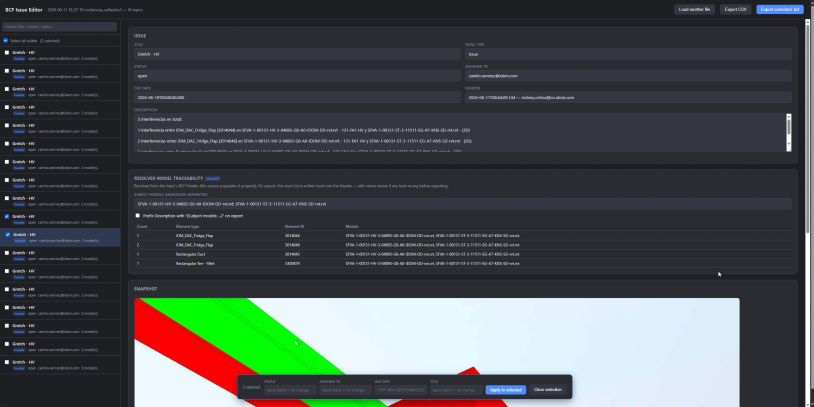814x407 pixels.
Task: Click the BCF Issue Editor app title
Action: coord(24,9)
